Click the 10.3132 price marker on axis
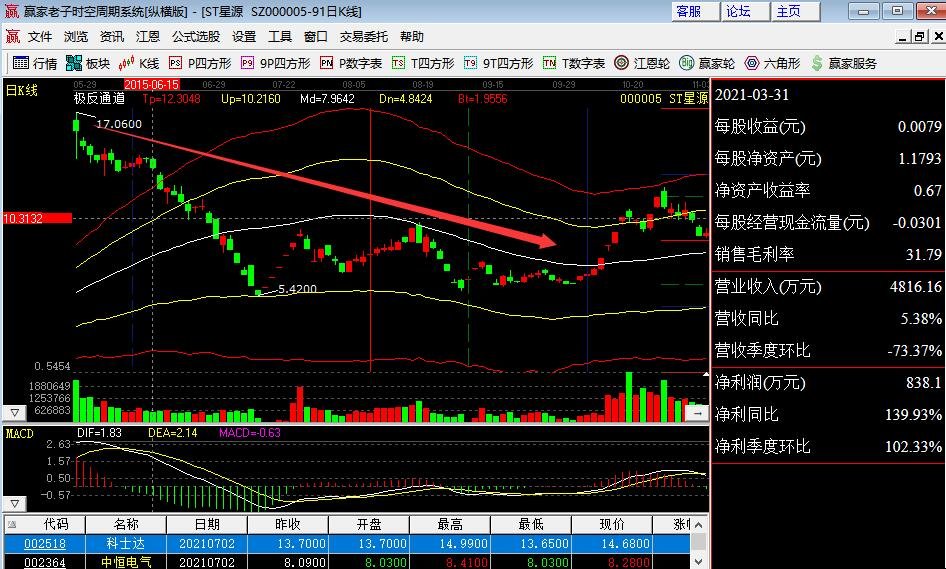This screenshot has width=946, height=569. click(37, 218)
